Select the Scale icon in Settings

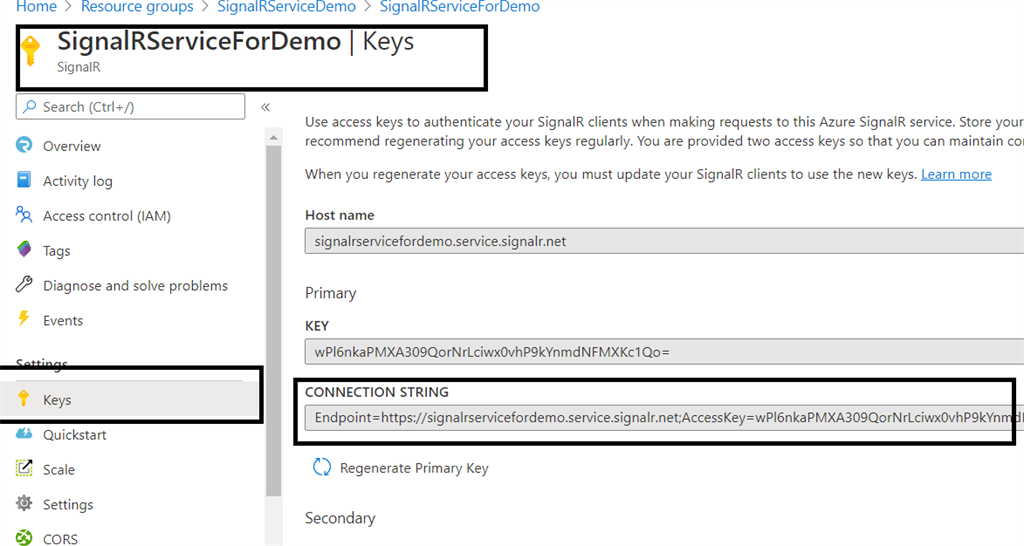point(24,468)
